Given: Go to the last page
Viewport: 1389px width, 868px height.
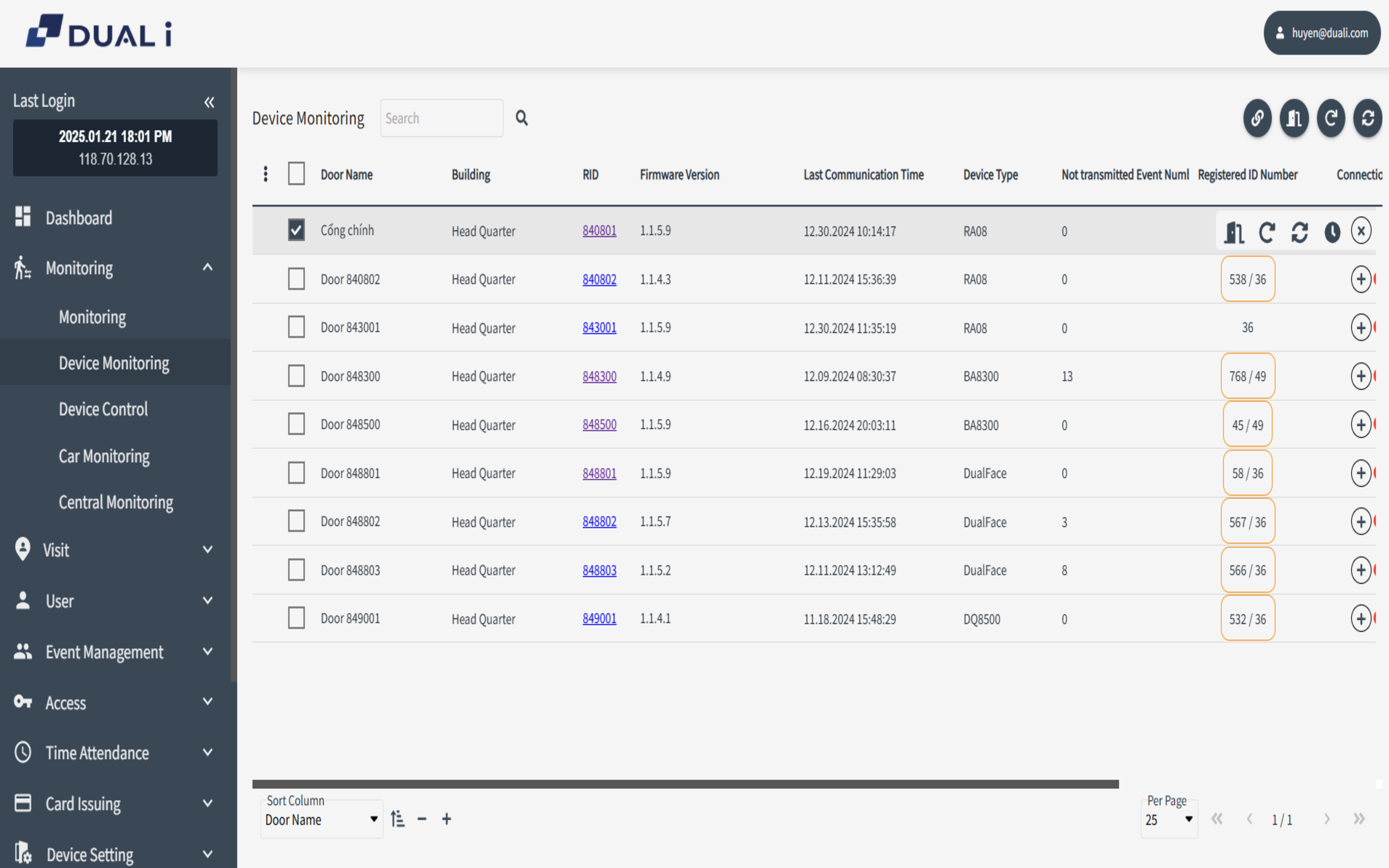Looking at the screenshot, I should (x=1358, y=819).
